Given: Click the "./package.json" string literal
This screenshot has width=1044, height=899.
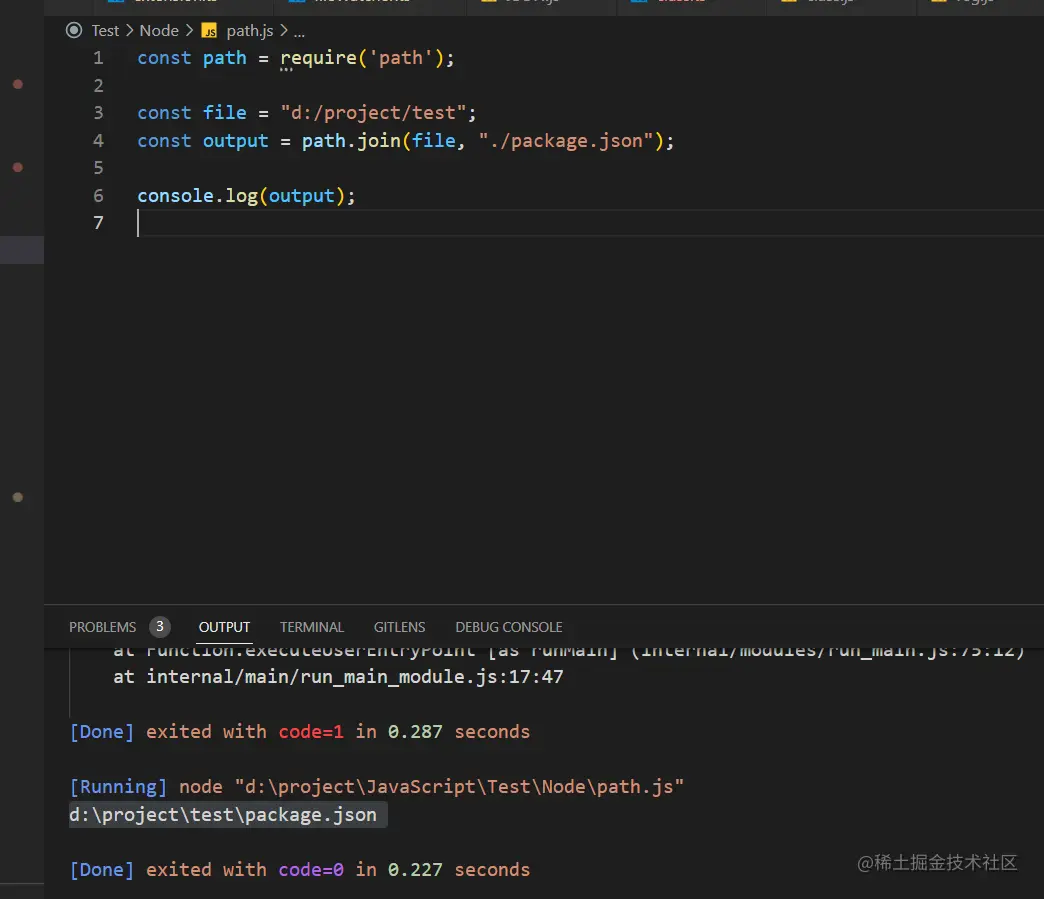Looking at the screenshot, I should tap(566, 141).
